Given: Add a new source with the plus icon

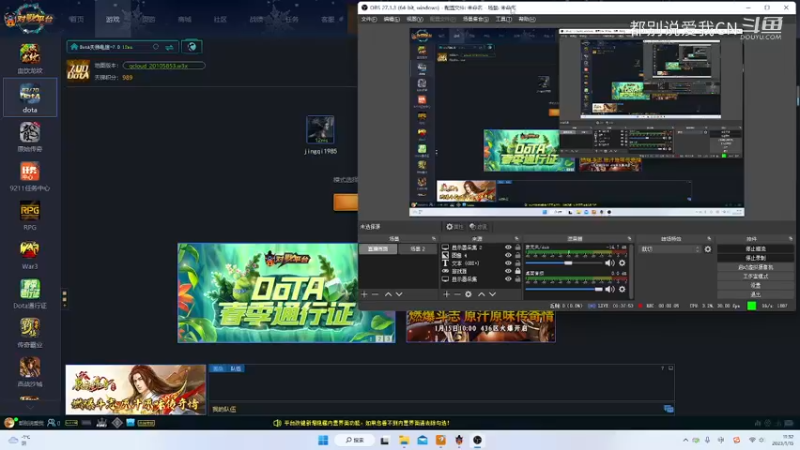Looking at the screenshot, I should (446, 294).
